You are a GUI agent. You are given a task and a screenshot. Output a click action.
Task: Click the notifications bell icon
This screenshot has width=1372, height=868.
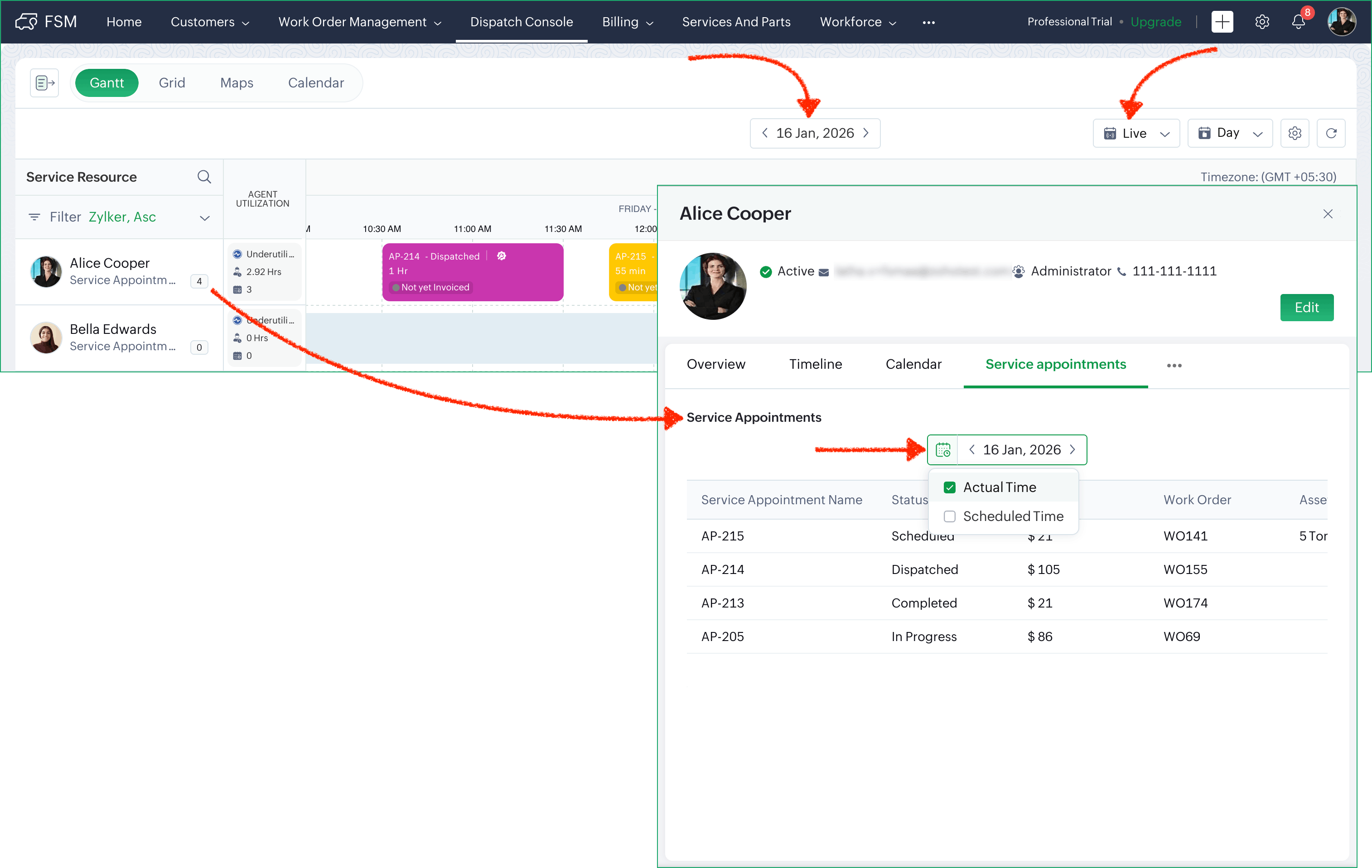tap(1298, 22)
